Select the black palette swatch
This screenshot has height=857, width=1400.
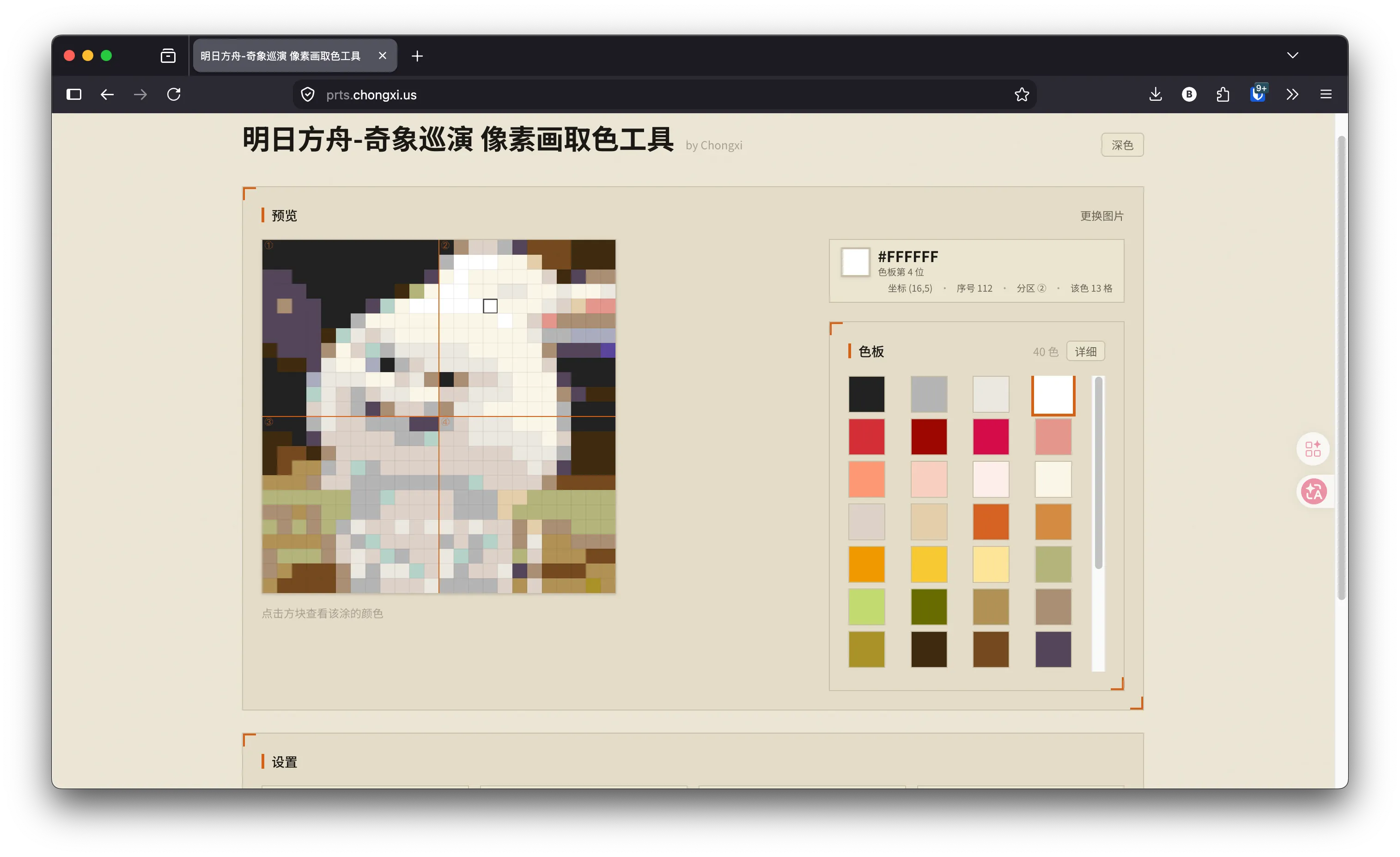pos(866,394)
